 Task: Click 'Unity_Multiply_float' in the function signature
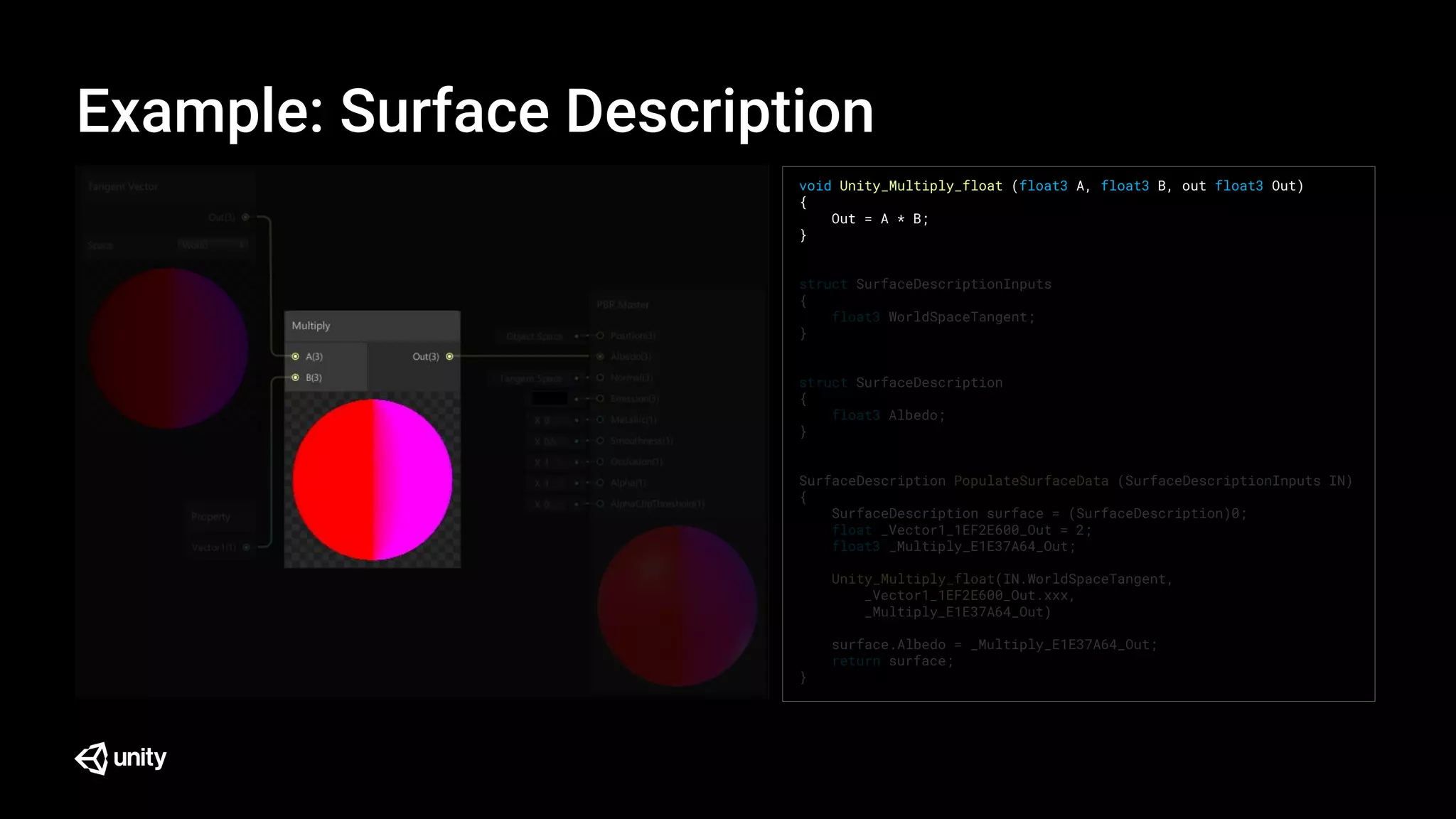pos(921,186)
